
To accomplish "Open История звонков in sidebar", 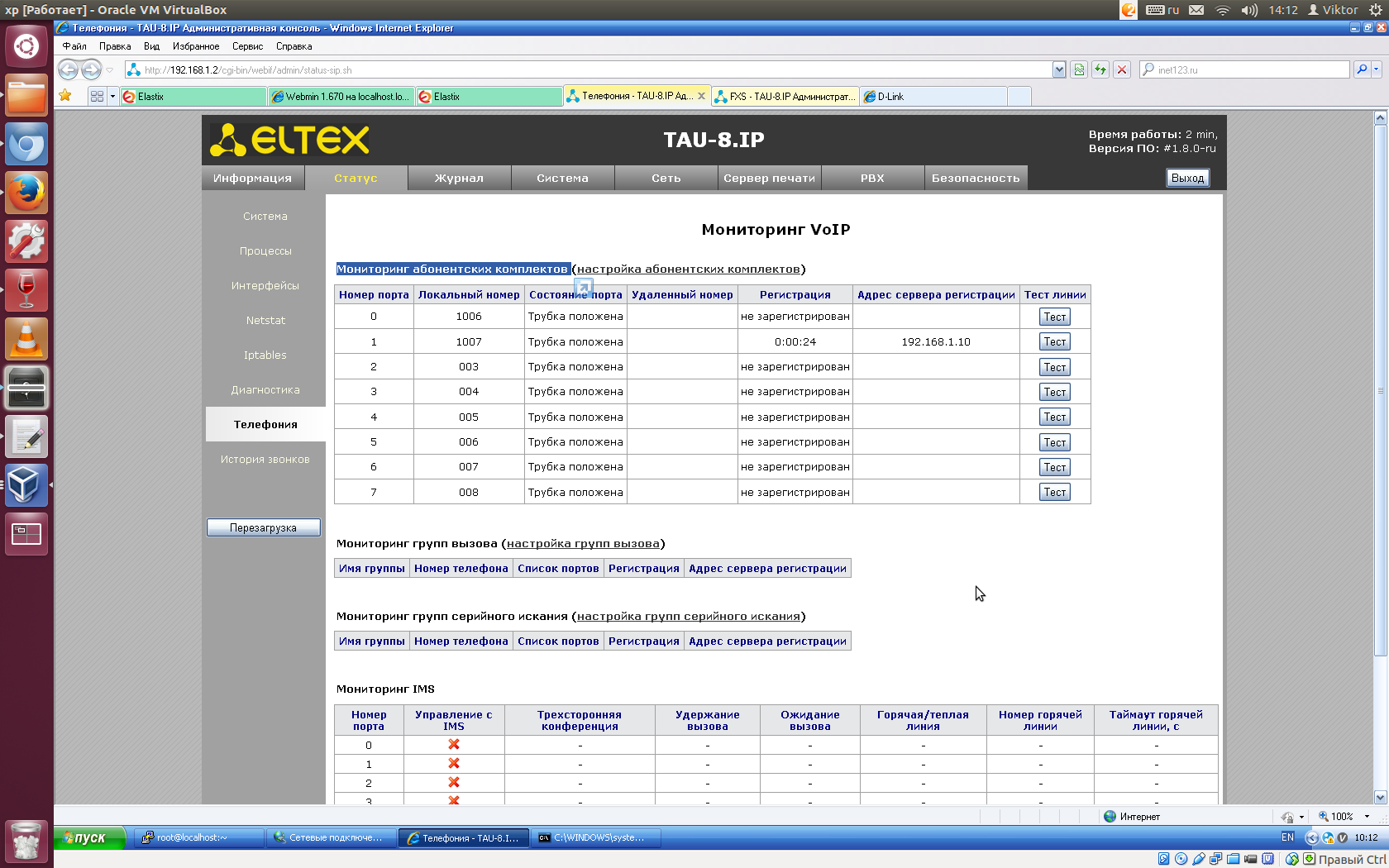I will pyautogui.click(x=265, y=459).
